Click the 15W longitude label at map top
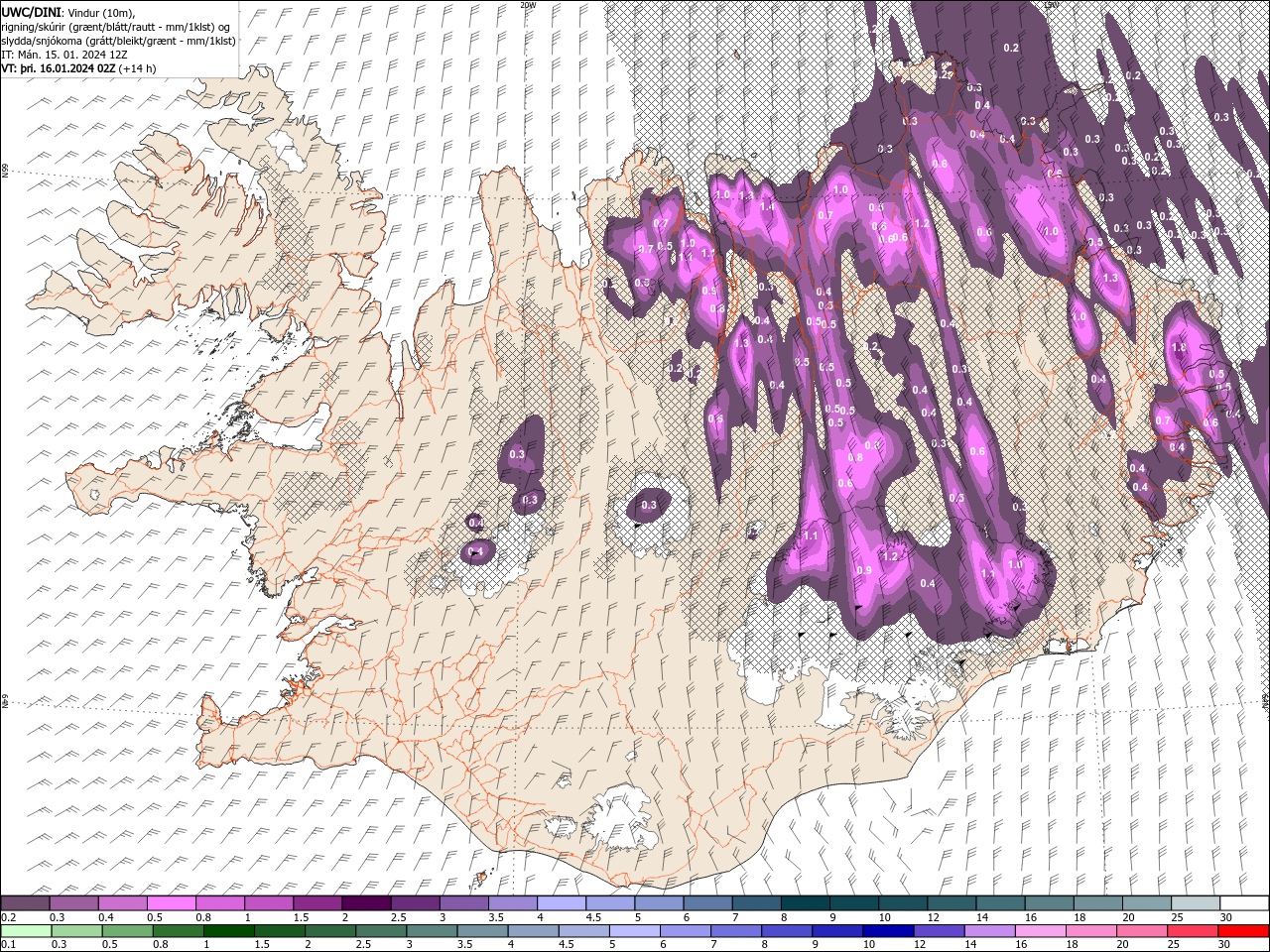The image size is (1270, 952). (1051, 5)
